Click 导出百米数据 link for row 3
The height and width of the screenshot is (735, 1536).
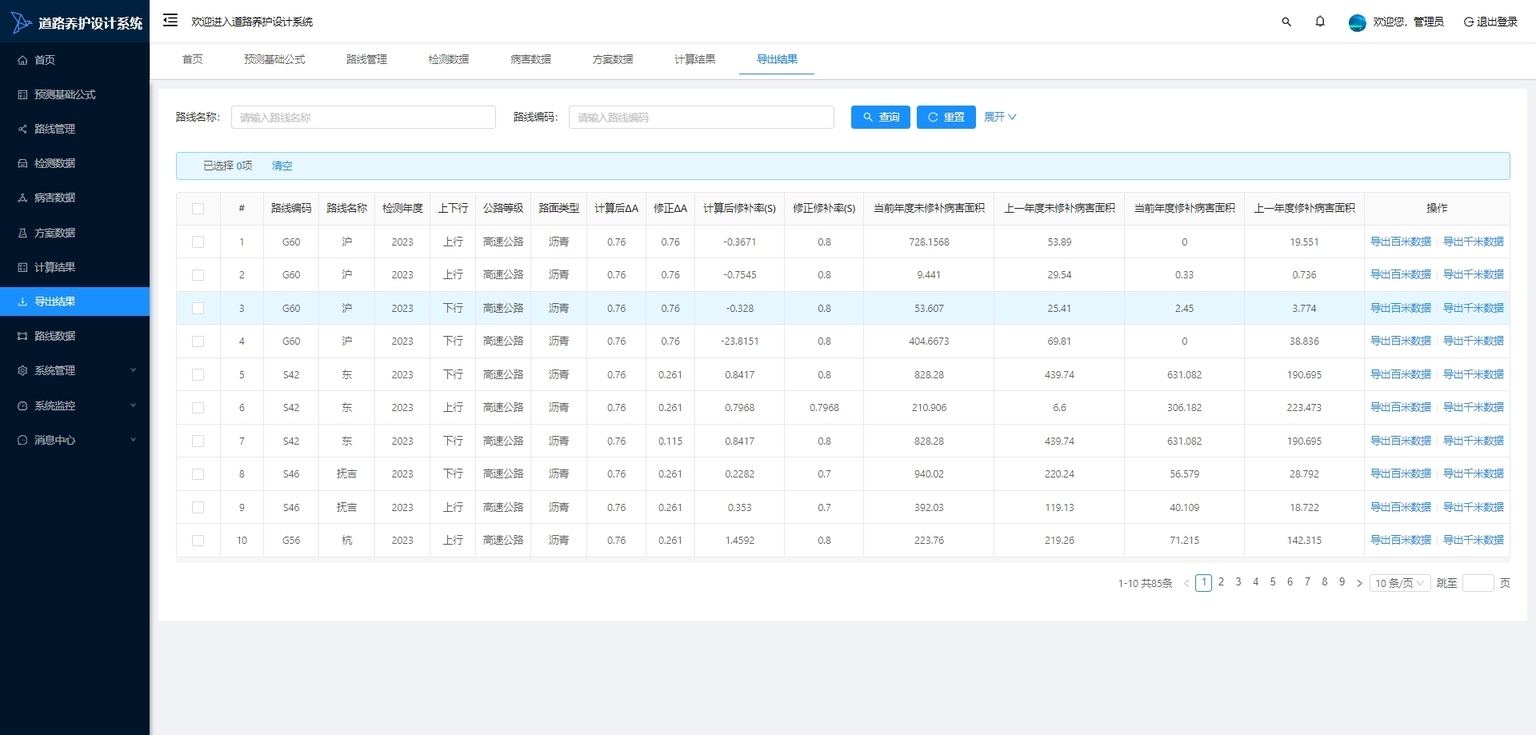1400,308
